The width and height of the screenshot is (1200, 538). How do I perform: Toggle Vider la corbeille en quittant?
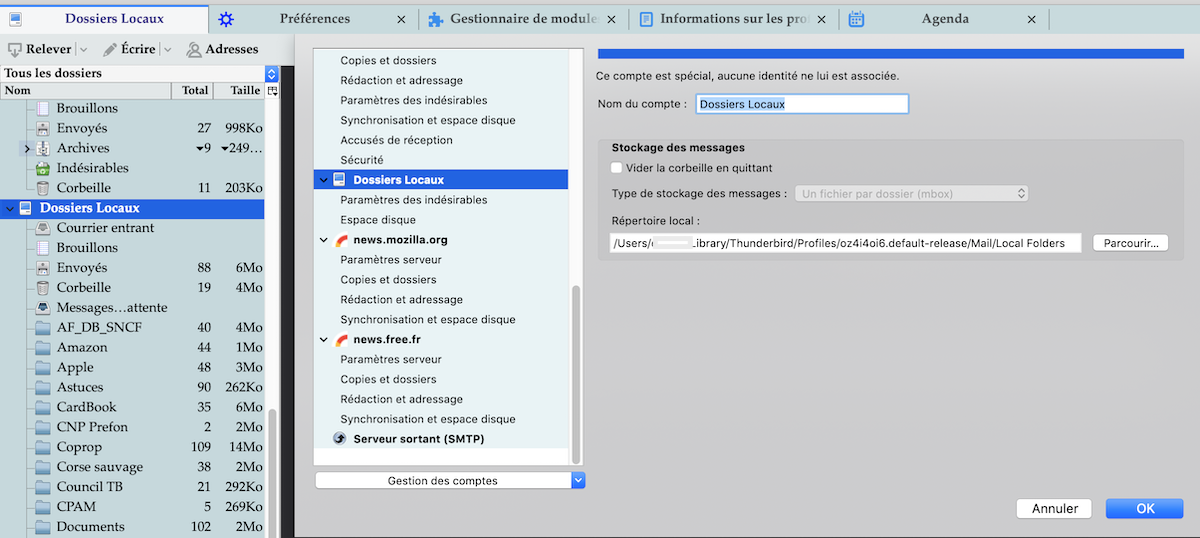pyautogui.click(x=617, y=168)
